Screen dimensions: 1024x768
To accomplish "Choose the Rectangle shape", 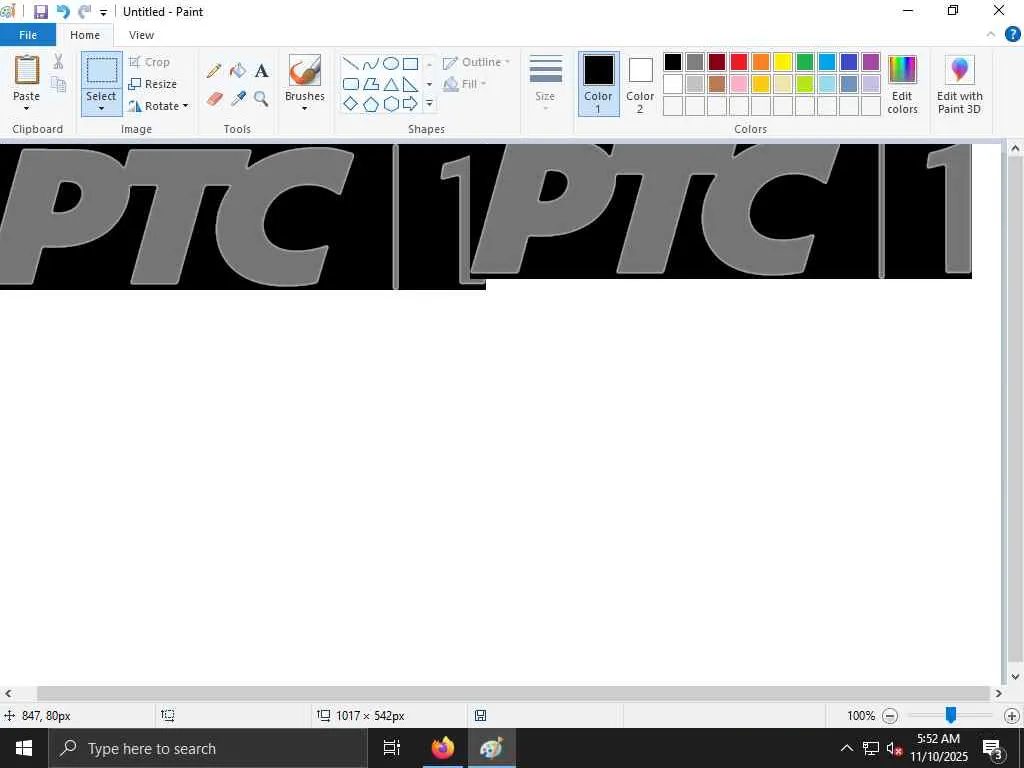I will click(x=410, y=64).
